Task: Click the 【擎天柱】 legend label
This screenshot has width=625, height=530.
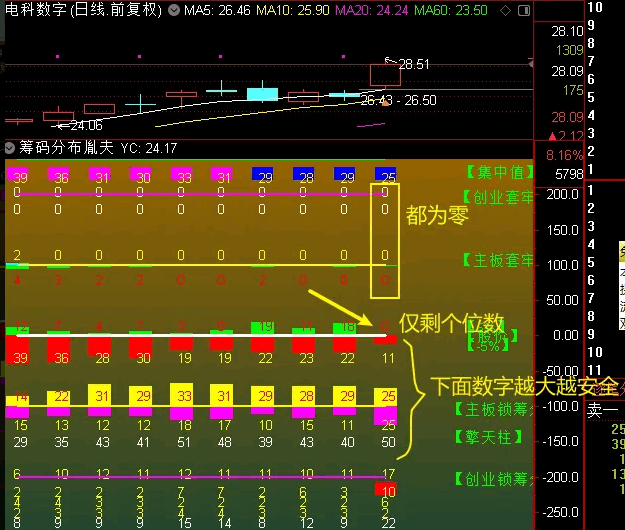Action: click(x=488, y=437)
